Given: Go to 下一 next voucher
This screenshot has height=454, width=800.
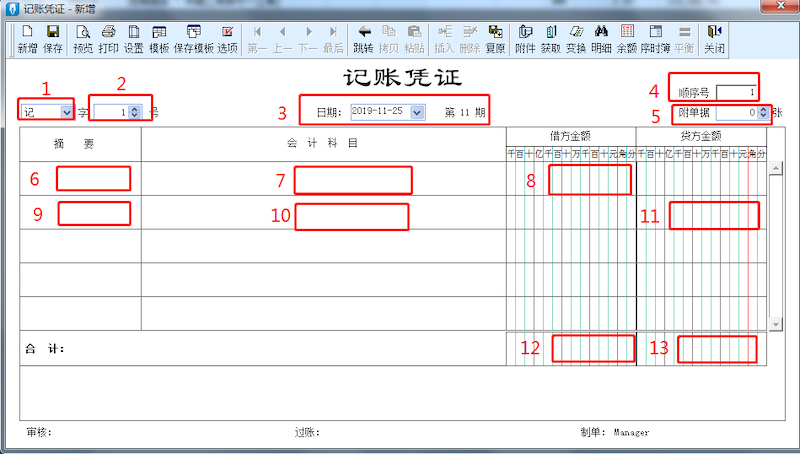Looking at the screenshot, I should coord(308,39).
